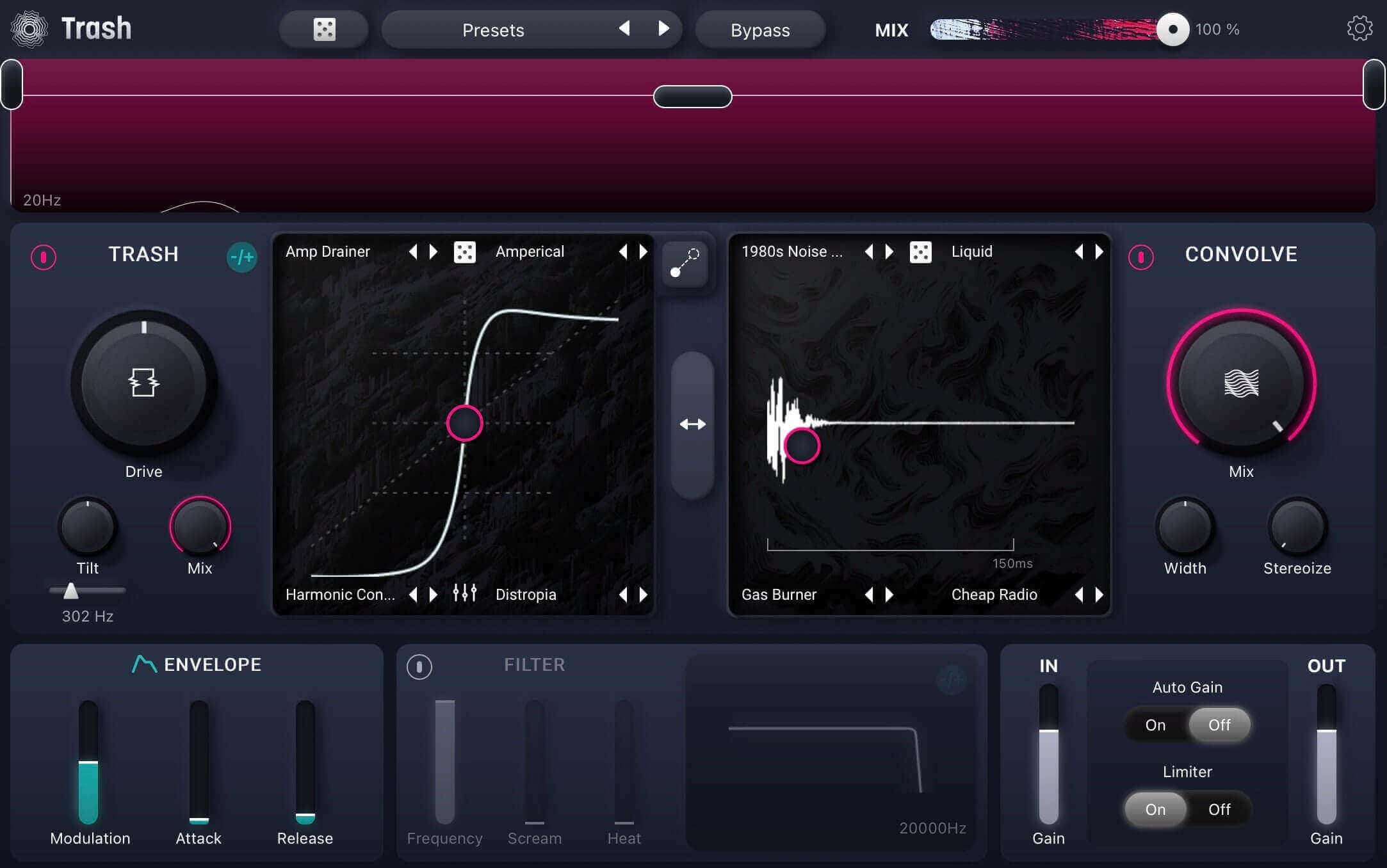Select next impulse after Cheap Radio

click(x=1099, y=595)
